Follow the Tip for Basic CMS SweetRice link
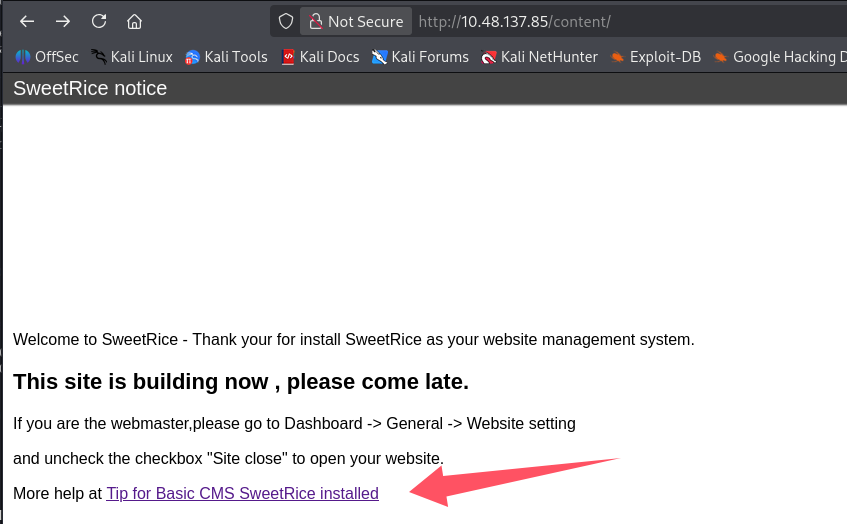The image size is (847, 524). pyautogui.click(x=242, y=493)
